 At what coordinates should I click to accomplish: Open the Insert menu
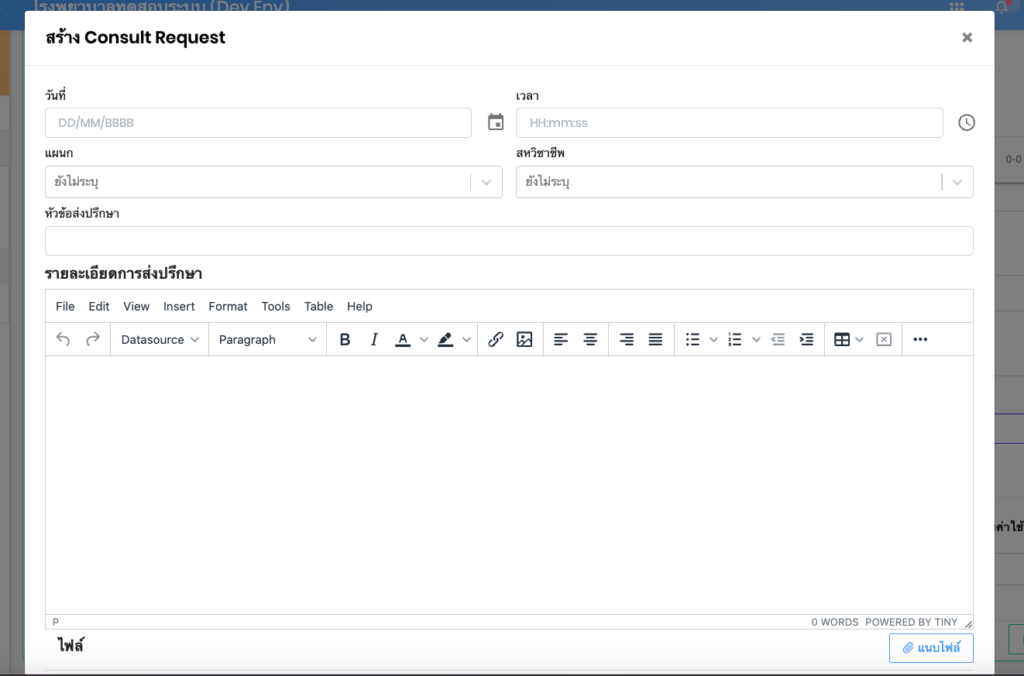point(179,306)
